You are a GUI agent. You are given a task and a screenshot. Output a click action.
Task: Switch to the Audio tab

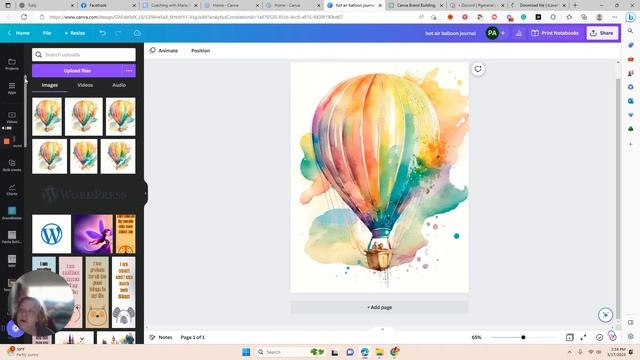(x=119, y=85)
